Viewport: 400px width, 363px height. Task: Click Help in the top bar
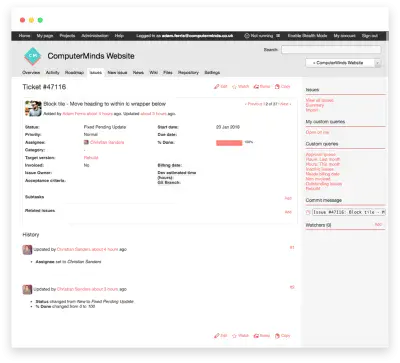(x=119, y=36)
